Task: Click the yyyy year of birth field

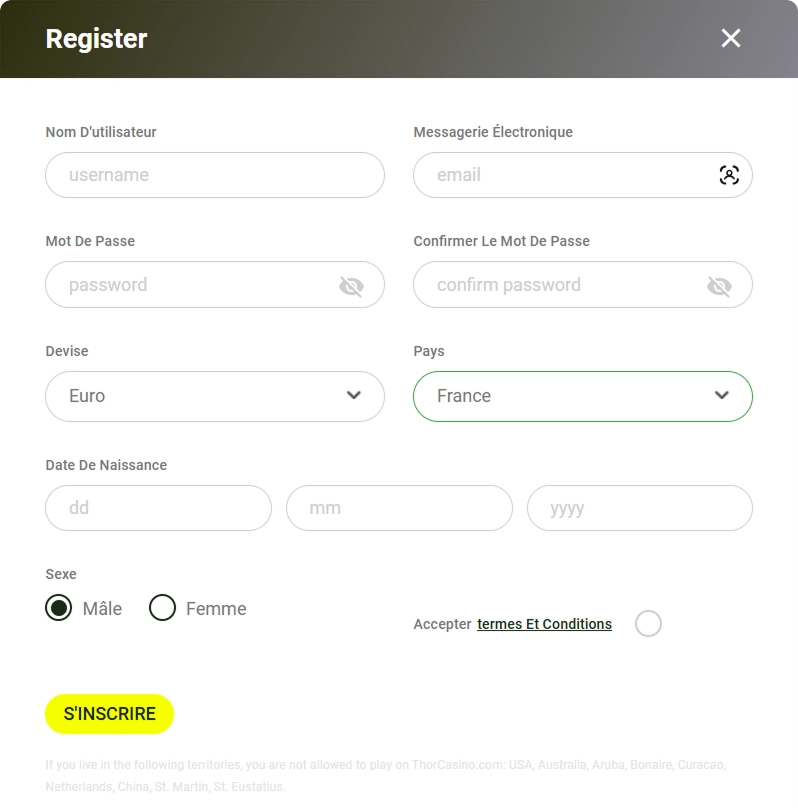Action: click(x=639, y=508)
